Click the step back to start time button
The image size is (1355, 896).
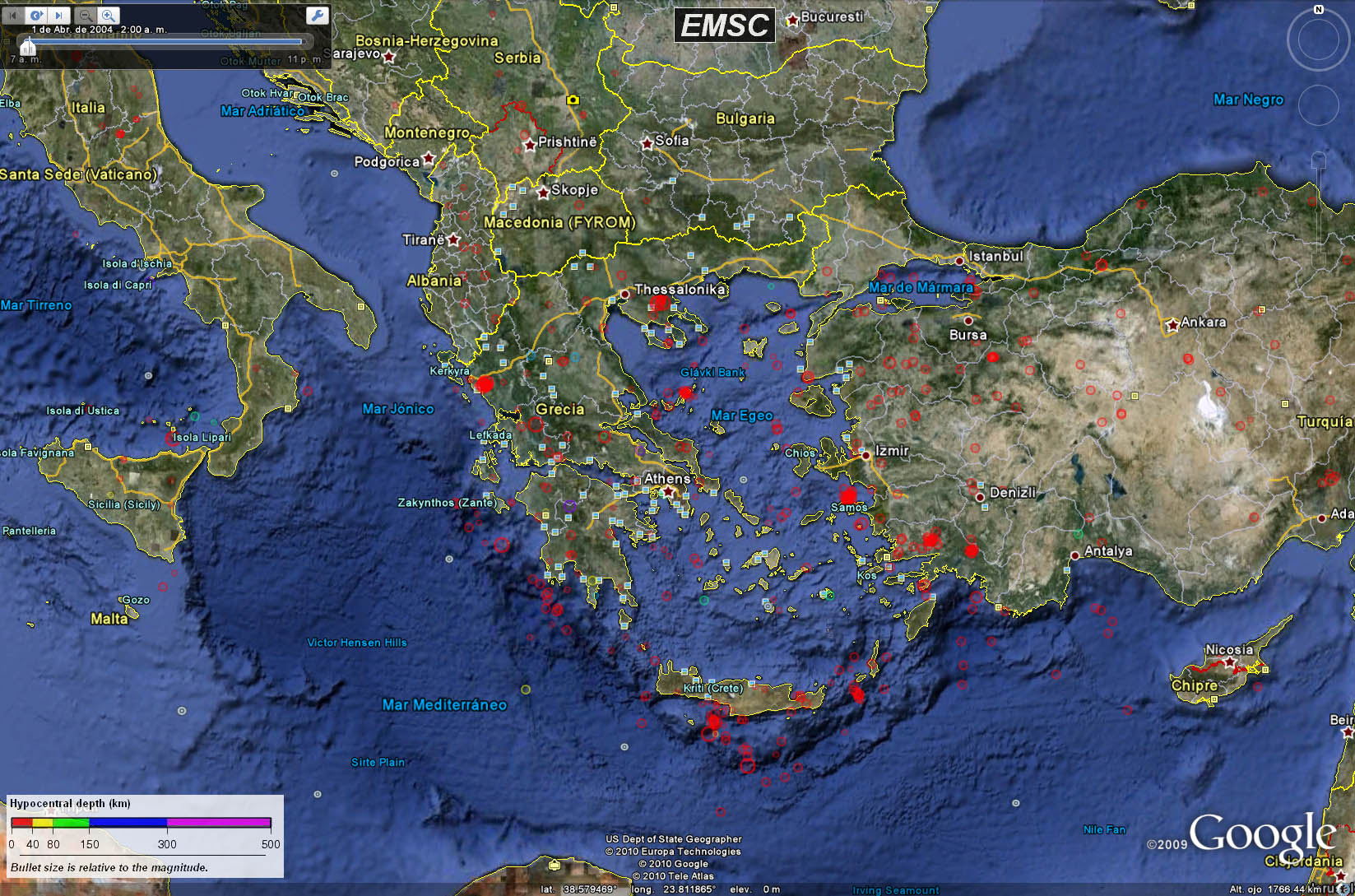[12, 15]
